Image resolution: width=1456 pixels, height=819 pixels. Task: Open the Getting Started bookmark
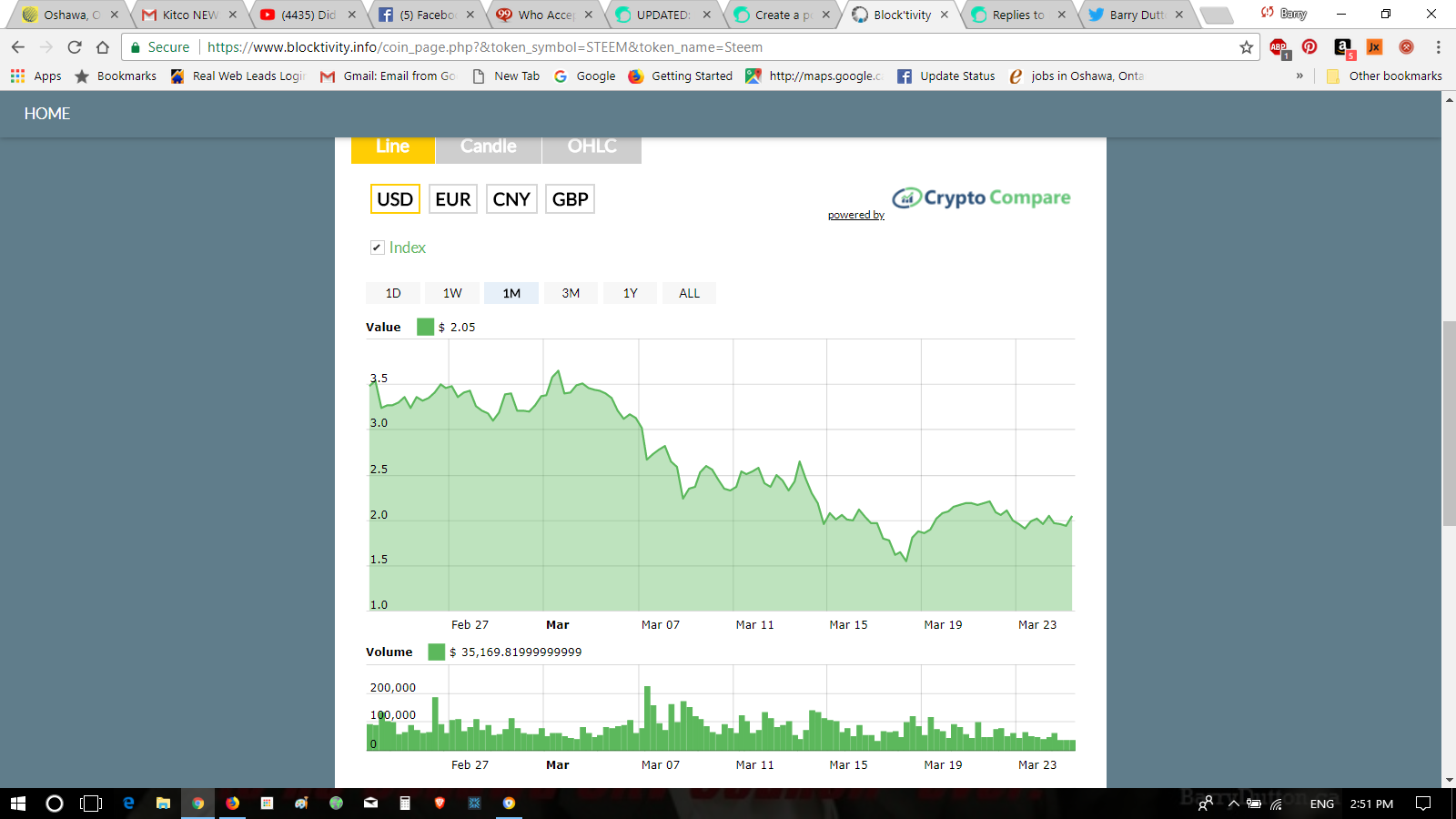click(681, 76)
